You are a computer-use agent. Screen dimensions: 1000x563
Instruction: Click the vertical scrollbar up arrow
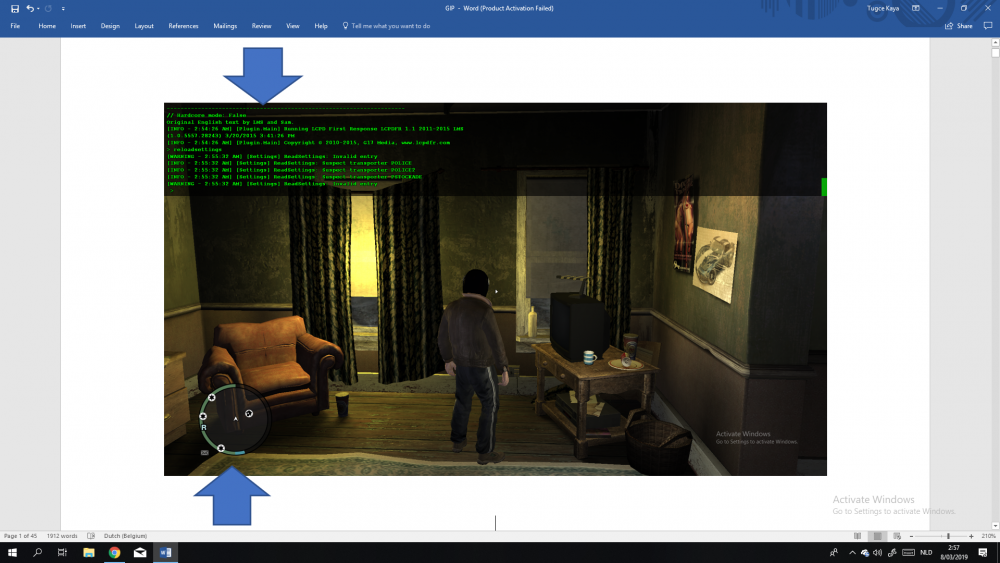click(995, 42)
